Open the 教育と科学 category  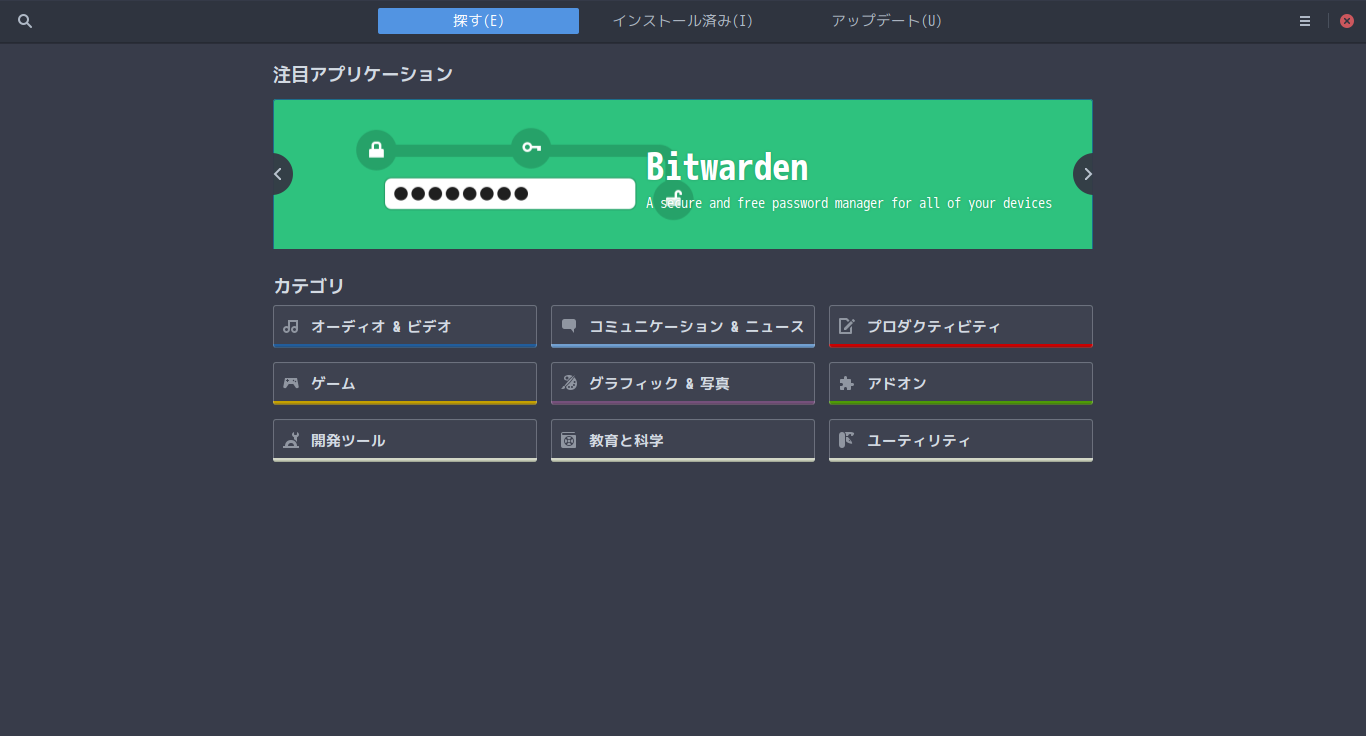pos(683,440)
